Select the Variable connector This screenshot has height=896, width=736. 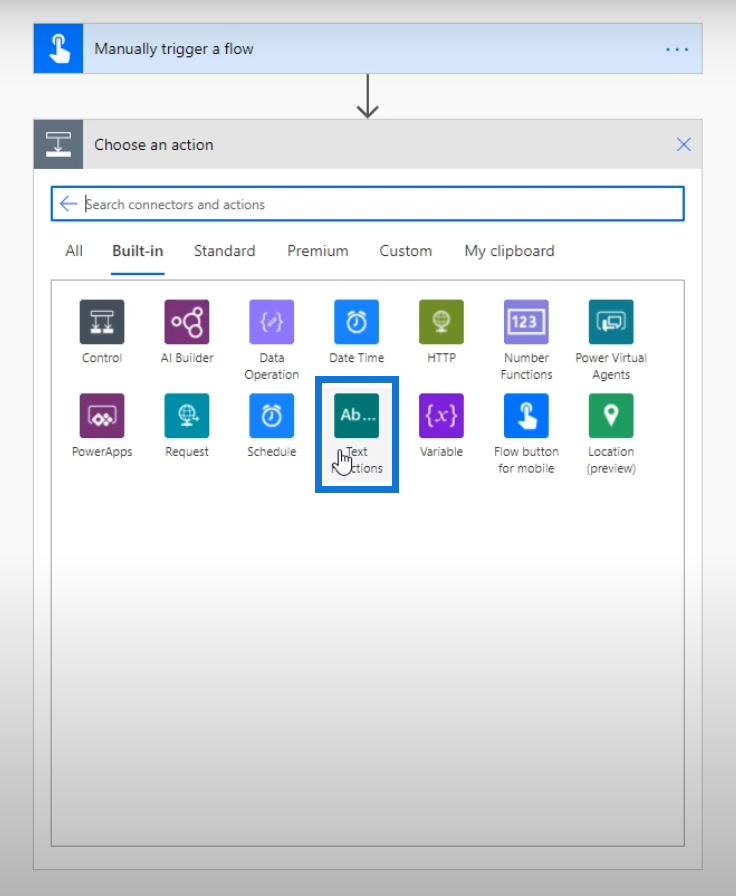pos(441,415)
